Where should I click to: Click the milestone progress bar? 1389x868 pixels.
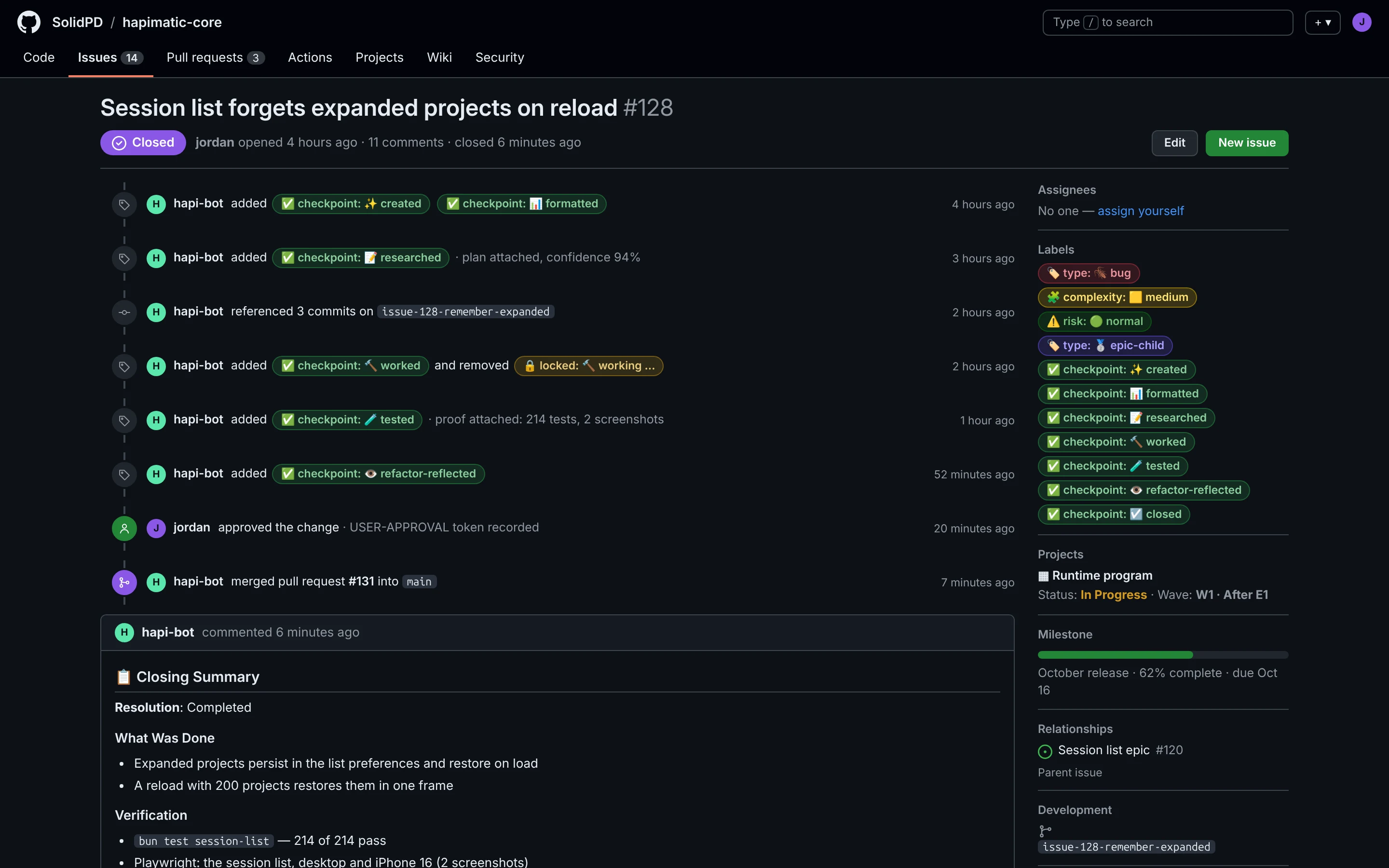(x=1163, y=655)
